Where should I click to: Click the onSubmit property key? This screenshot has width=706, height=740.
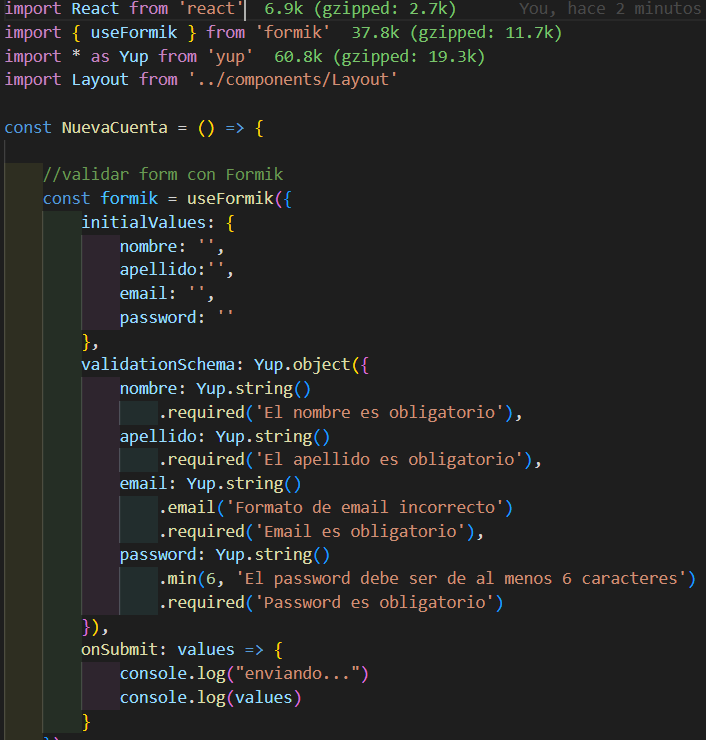coord(119,649)
